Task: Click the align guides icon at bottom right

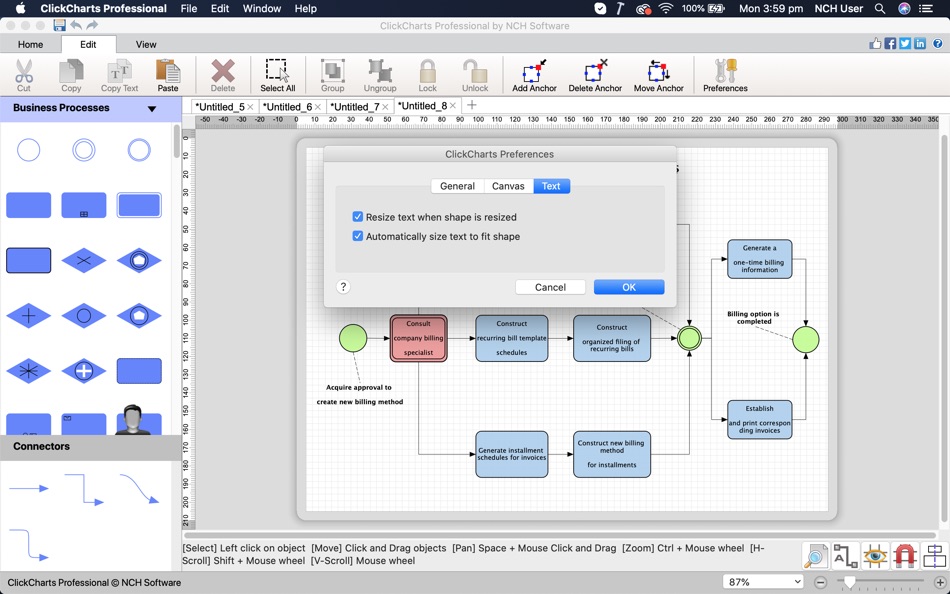Action: [x=935, y=556]
